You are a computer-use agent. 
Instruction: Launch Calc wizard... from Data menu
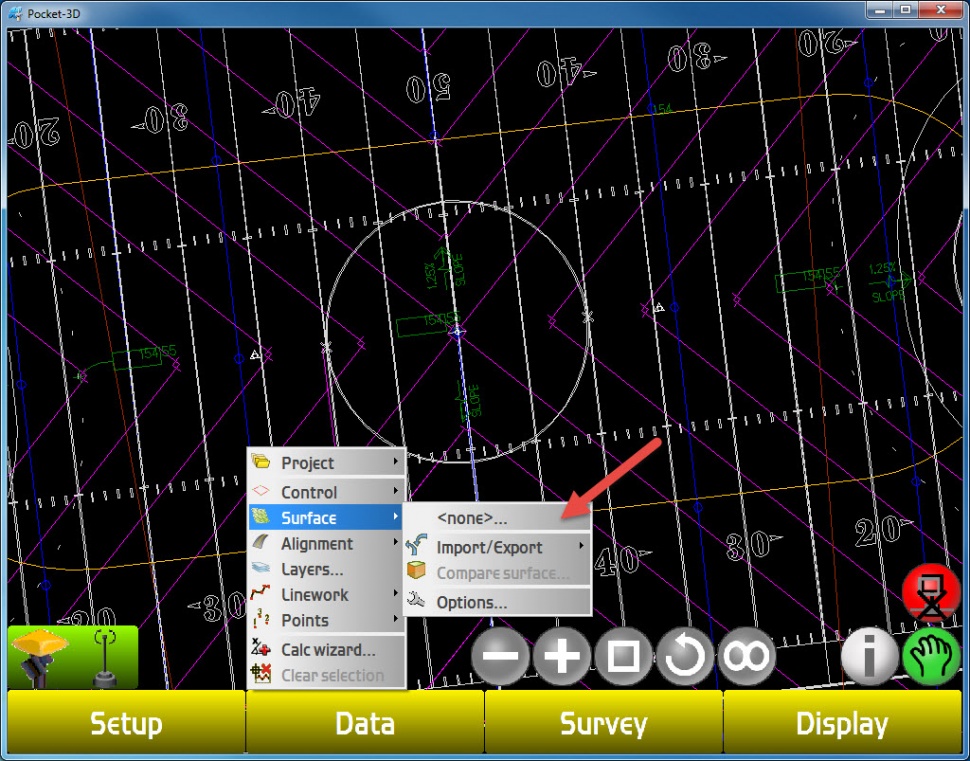(326, 650)
